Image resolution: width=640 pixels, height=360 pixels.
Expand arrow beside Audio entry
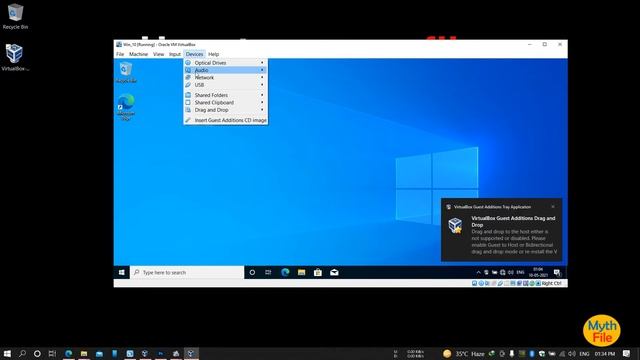tap(262, 70)
